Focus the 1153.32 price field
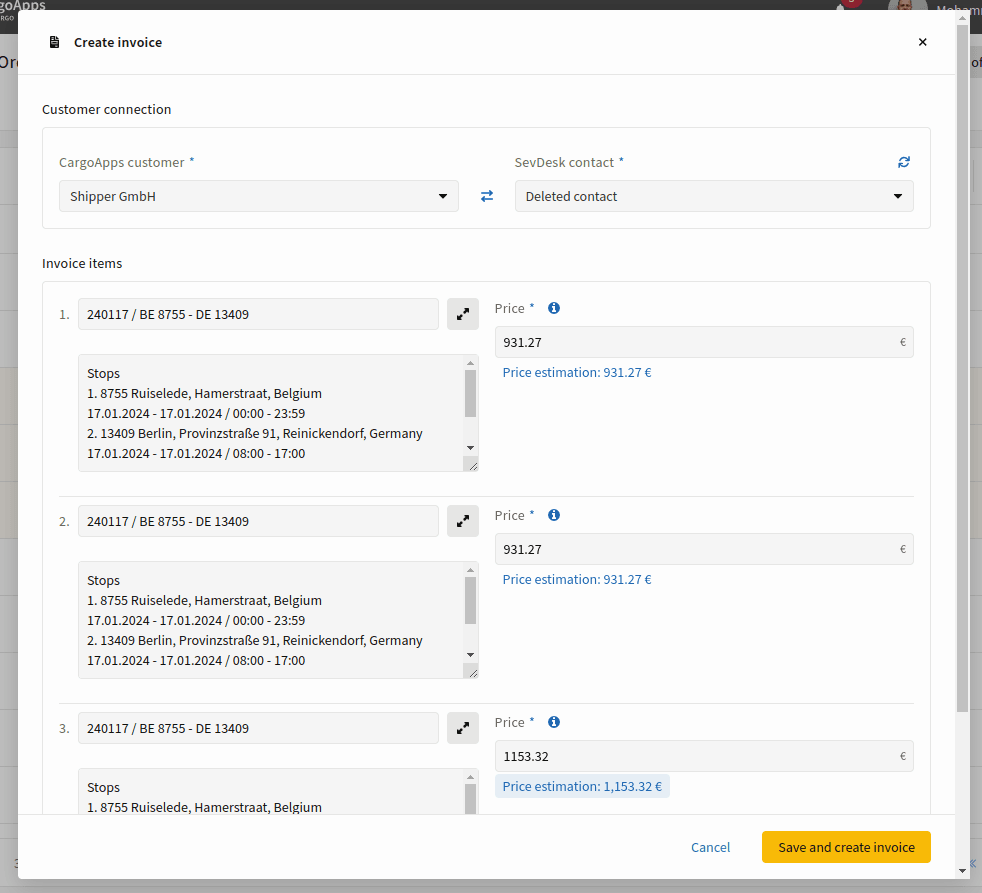Screen dimensions: 982x893 pos(704,756)
